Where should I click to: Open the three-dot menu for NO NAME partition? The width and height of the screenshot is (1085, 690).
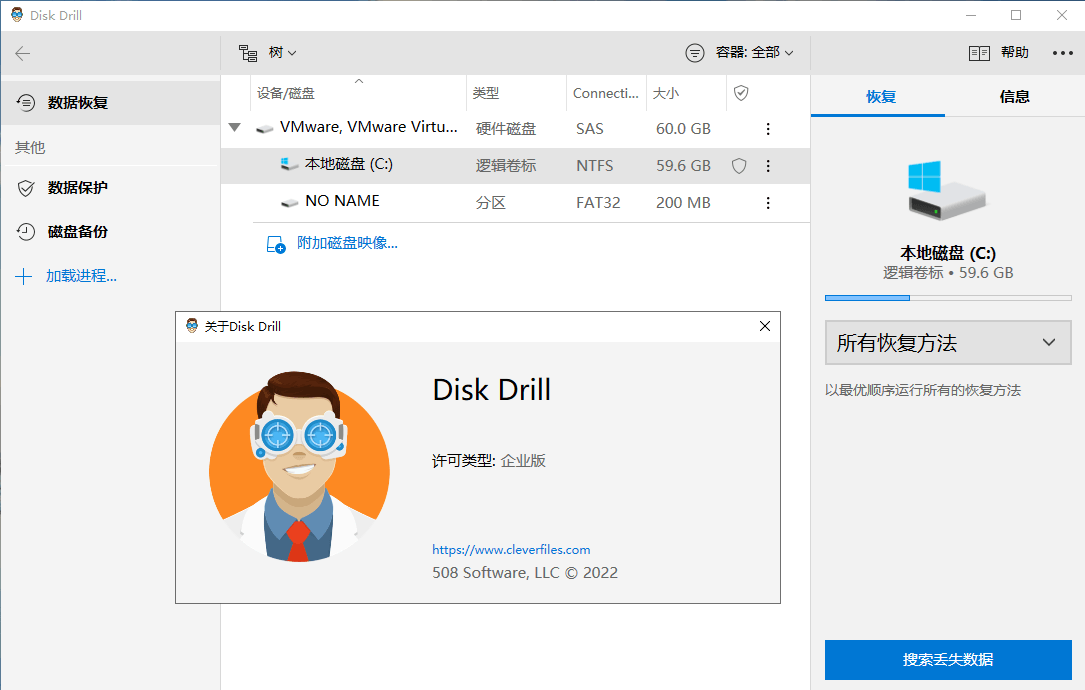[x=768, y=203]
